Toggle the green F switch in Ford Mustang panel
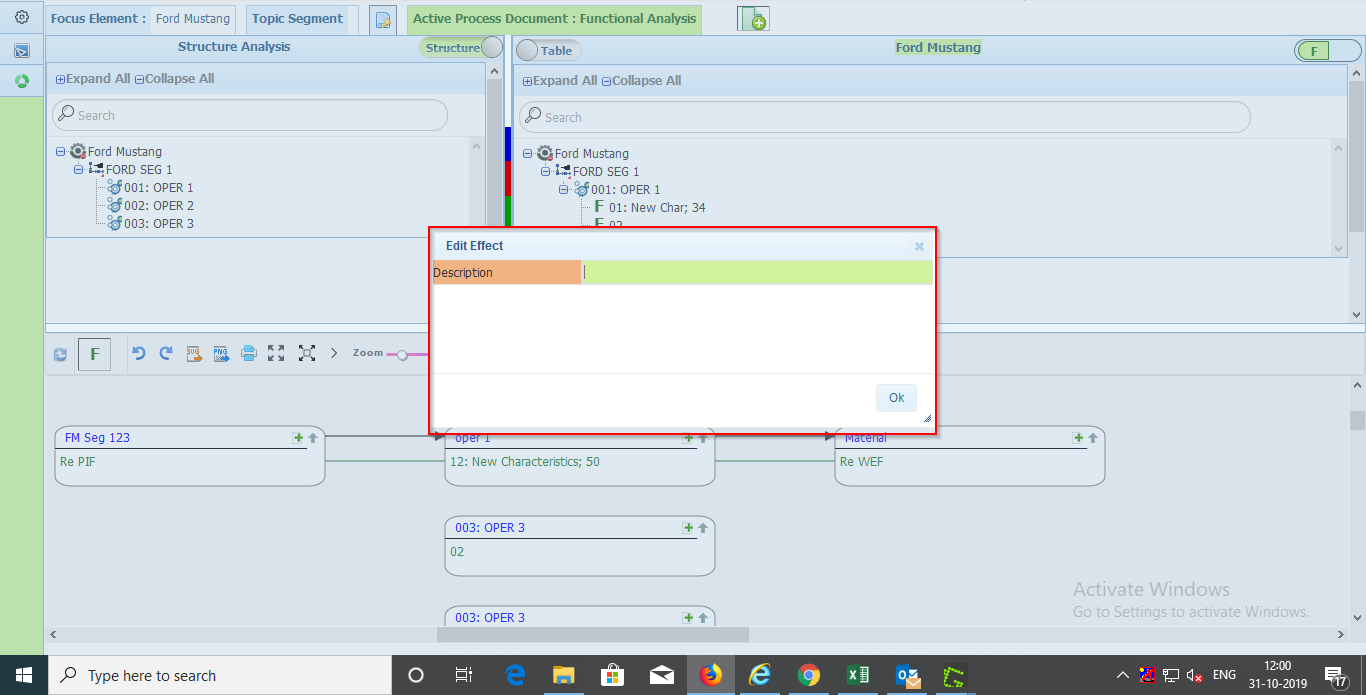1366x695 pixels. (1327, 51)
